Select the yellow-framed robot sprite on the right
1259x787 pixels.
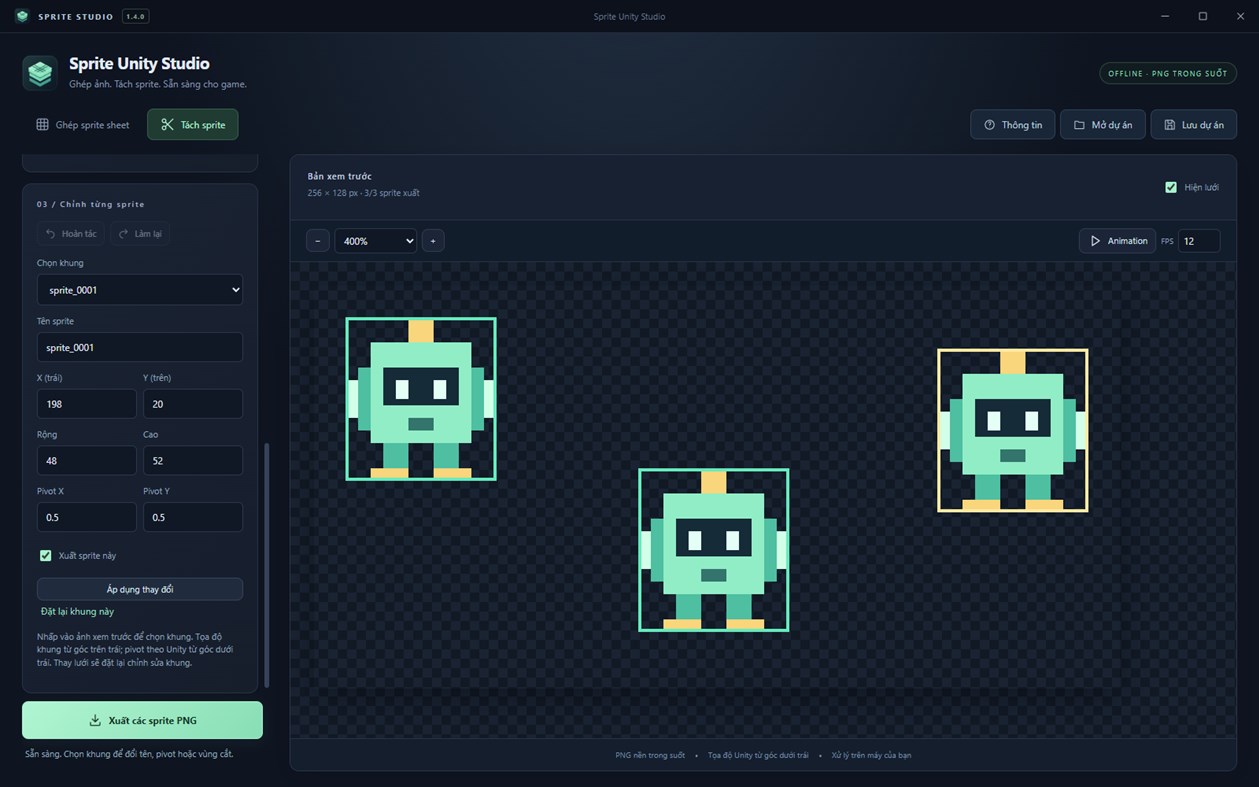(x=1012, y=430)
